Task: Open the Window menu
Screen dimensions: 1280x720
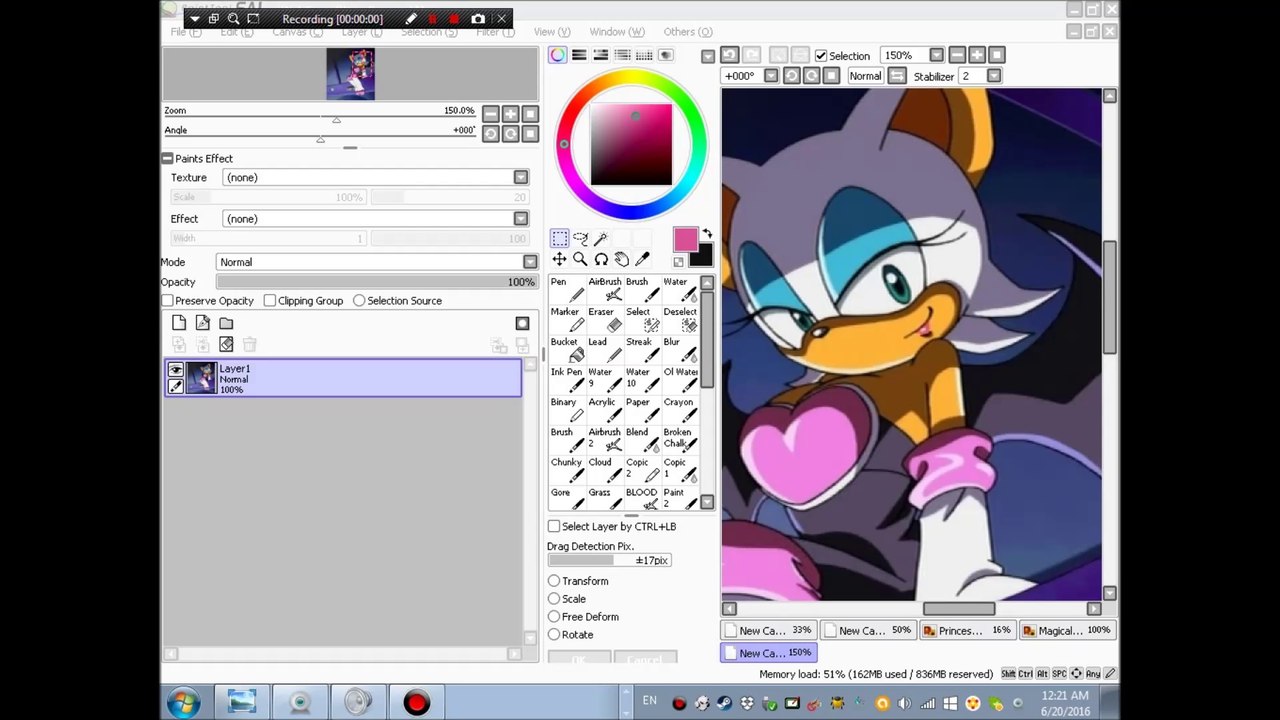Action: point(617,32)
